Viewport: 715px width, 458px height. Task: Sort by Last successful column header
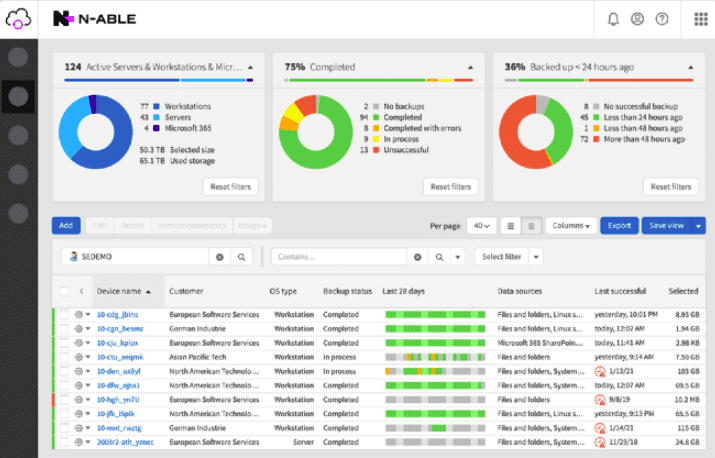click(x=620, y=291)
